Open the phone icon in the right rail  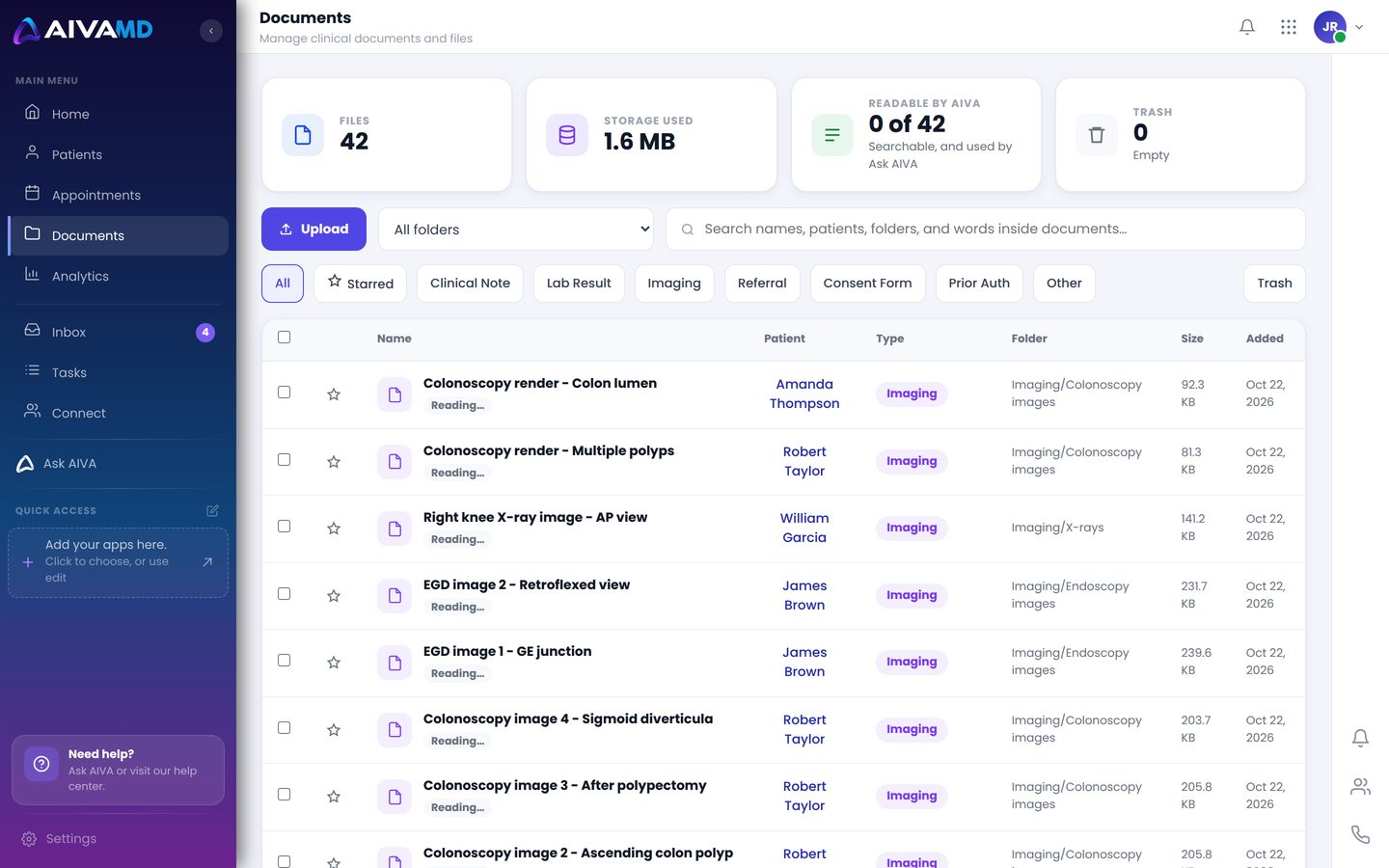(1360, 834)
